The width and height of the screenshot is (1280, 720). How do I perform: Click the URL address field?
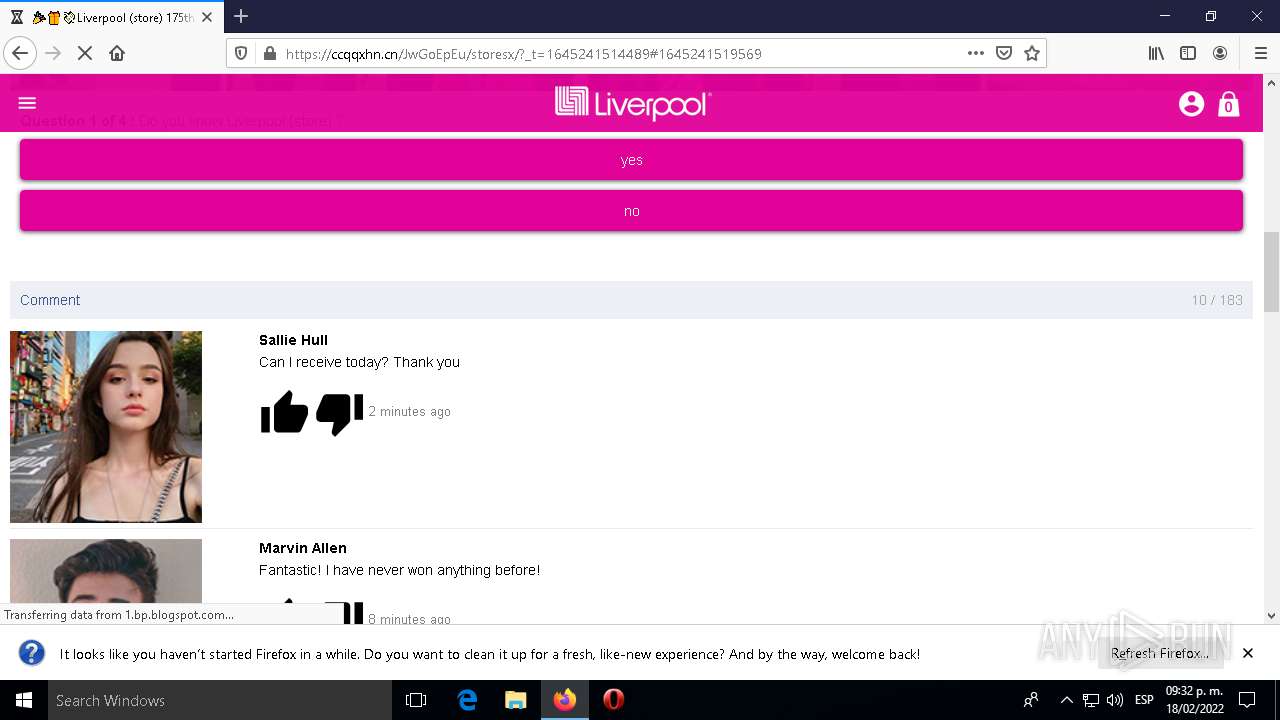pos(620,54)
